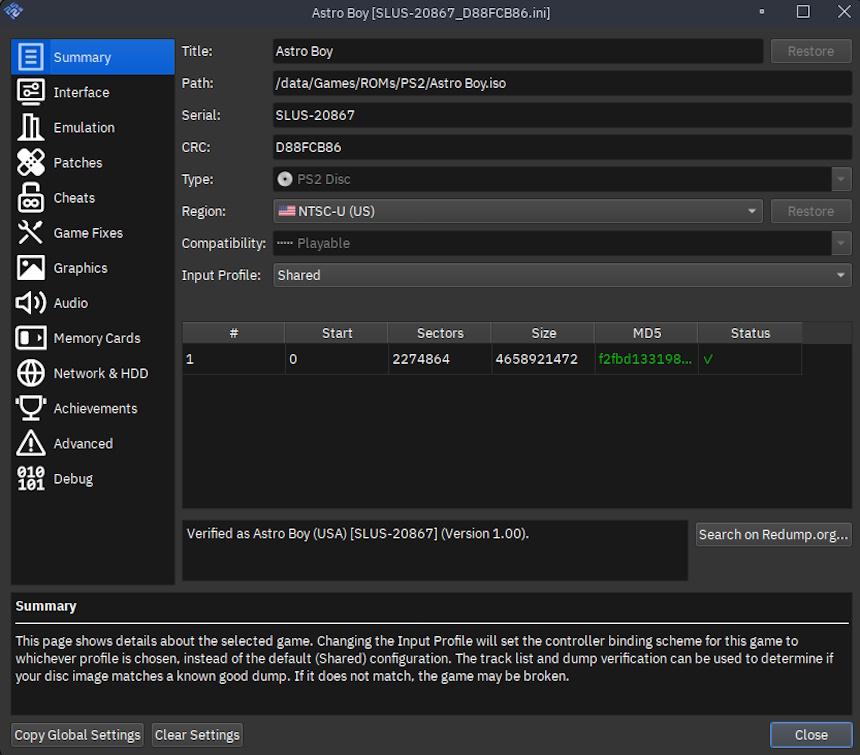This screenshot has width=860, height=755.
Task: Select the MD5 hash cell in track list
Action: tap(645, 359)
